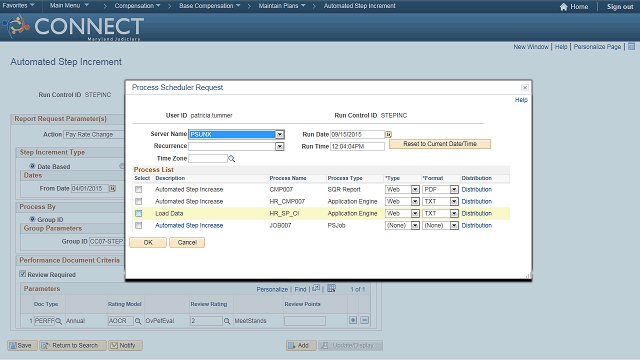Add a new row with the plus icon

coord(353,320)
